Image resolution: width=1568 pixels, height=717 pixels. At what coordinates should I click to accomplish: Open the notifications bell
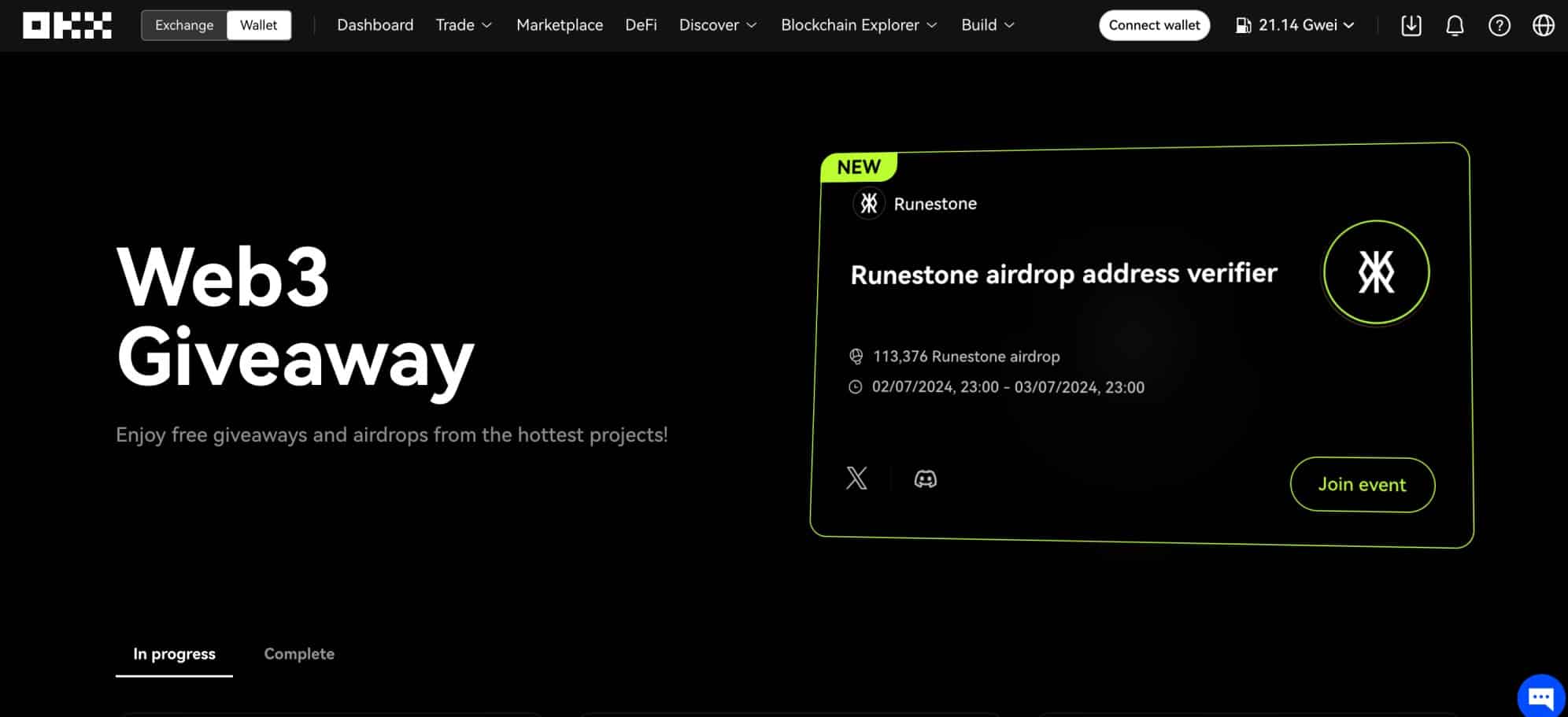point(1455,25)
